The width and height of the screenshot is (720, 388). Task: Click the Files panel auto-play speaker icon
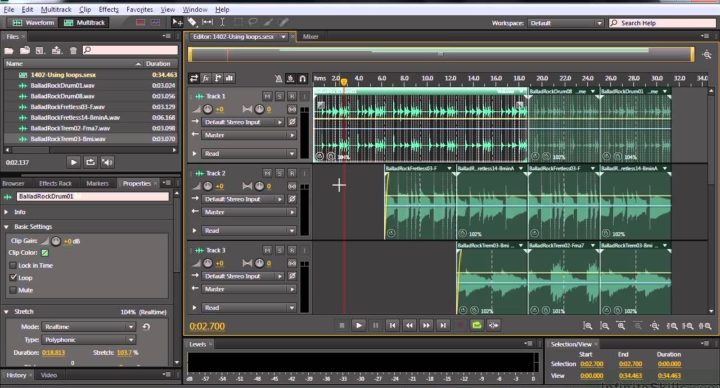click(107, 162)
